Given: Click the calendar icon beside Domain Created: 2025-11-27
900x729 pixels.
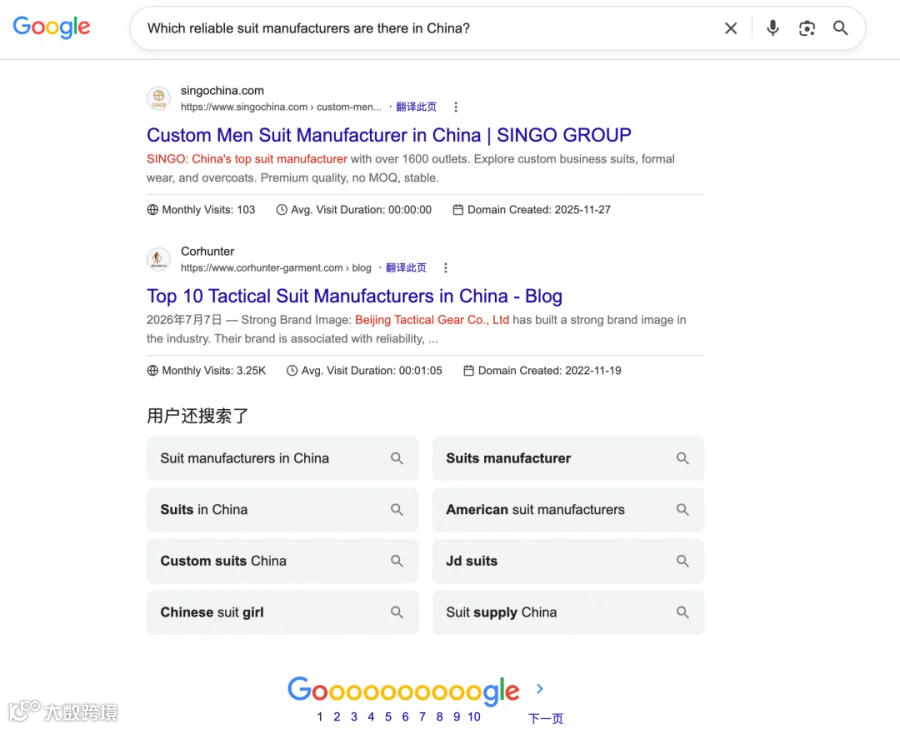Looking at the screenshot, I should [457, 210].
